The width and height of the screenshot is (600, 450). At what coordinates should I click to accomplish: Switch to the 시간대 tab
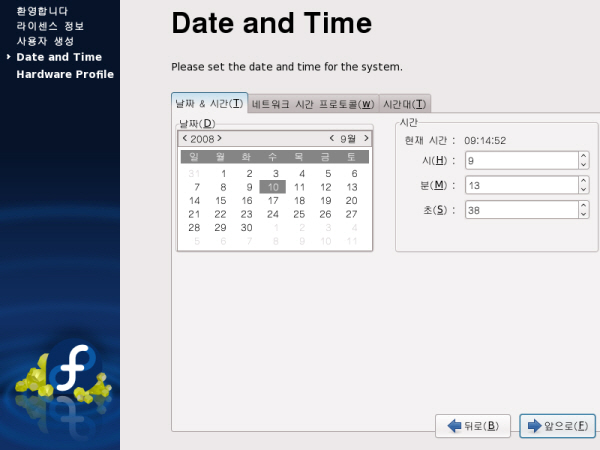click(405, 104)
